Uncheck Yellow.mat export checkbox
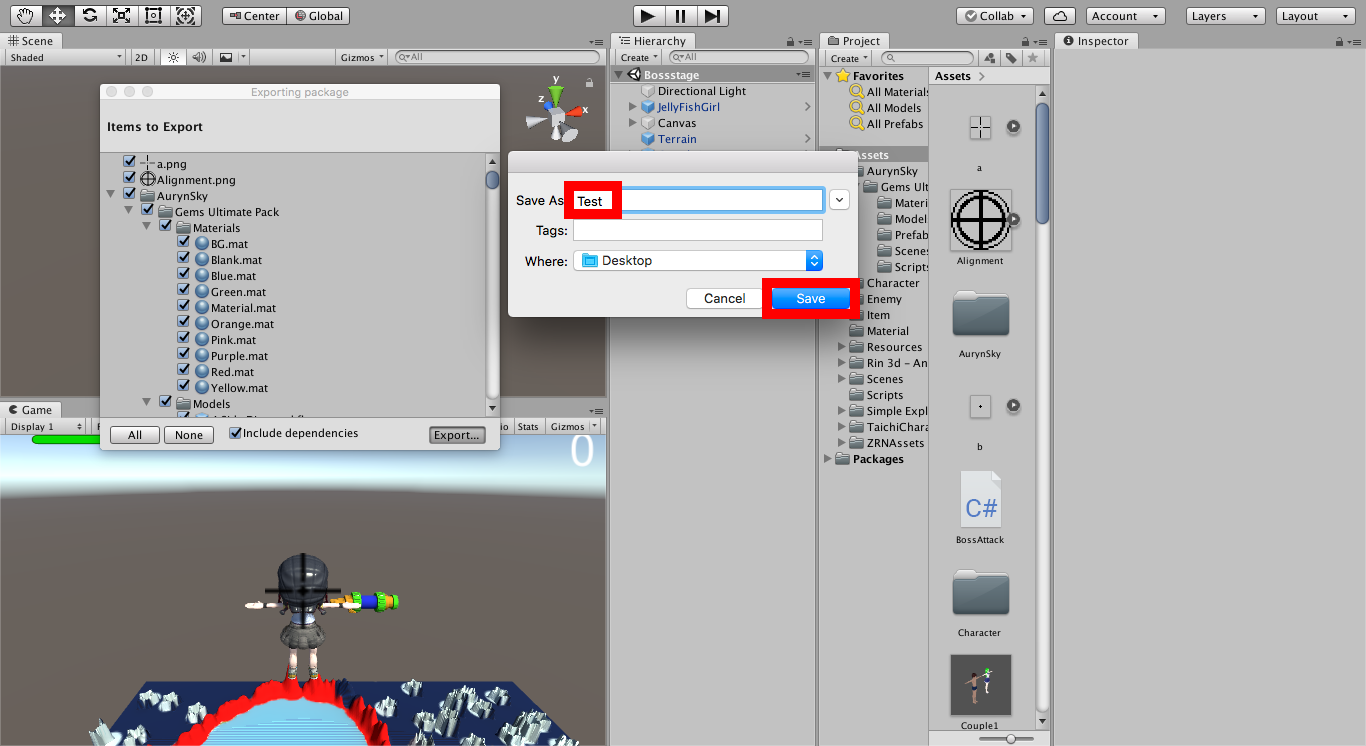1366x746 pixels. point(183,386)
